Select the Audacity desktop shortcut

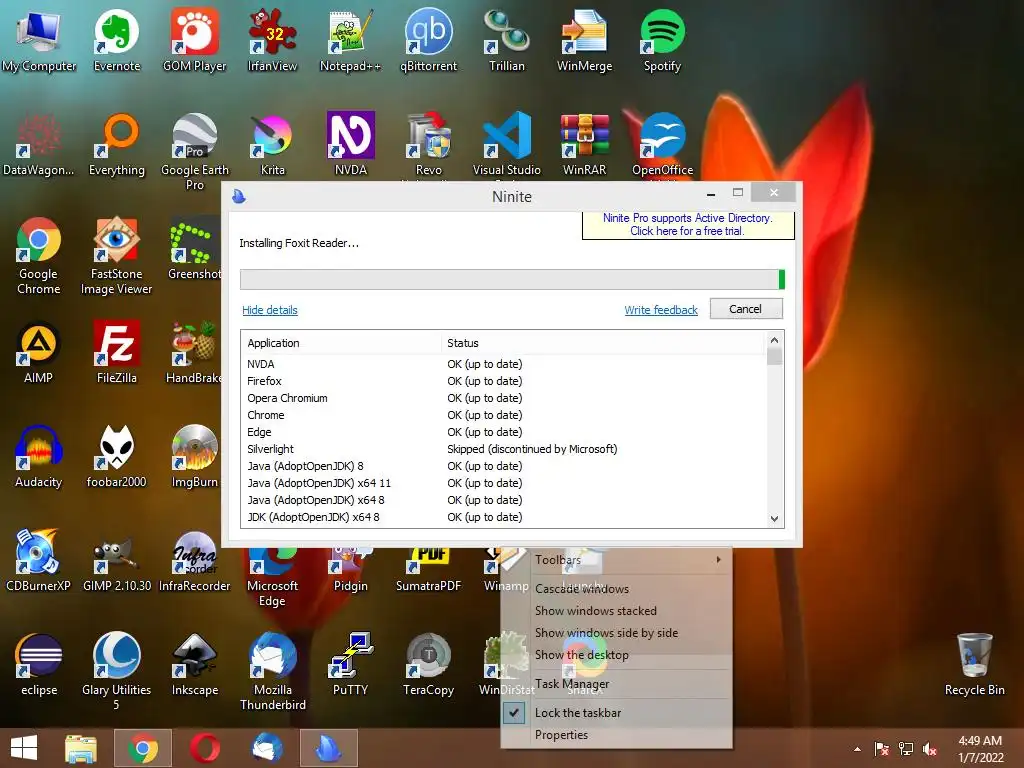(39, 456)
